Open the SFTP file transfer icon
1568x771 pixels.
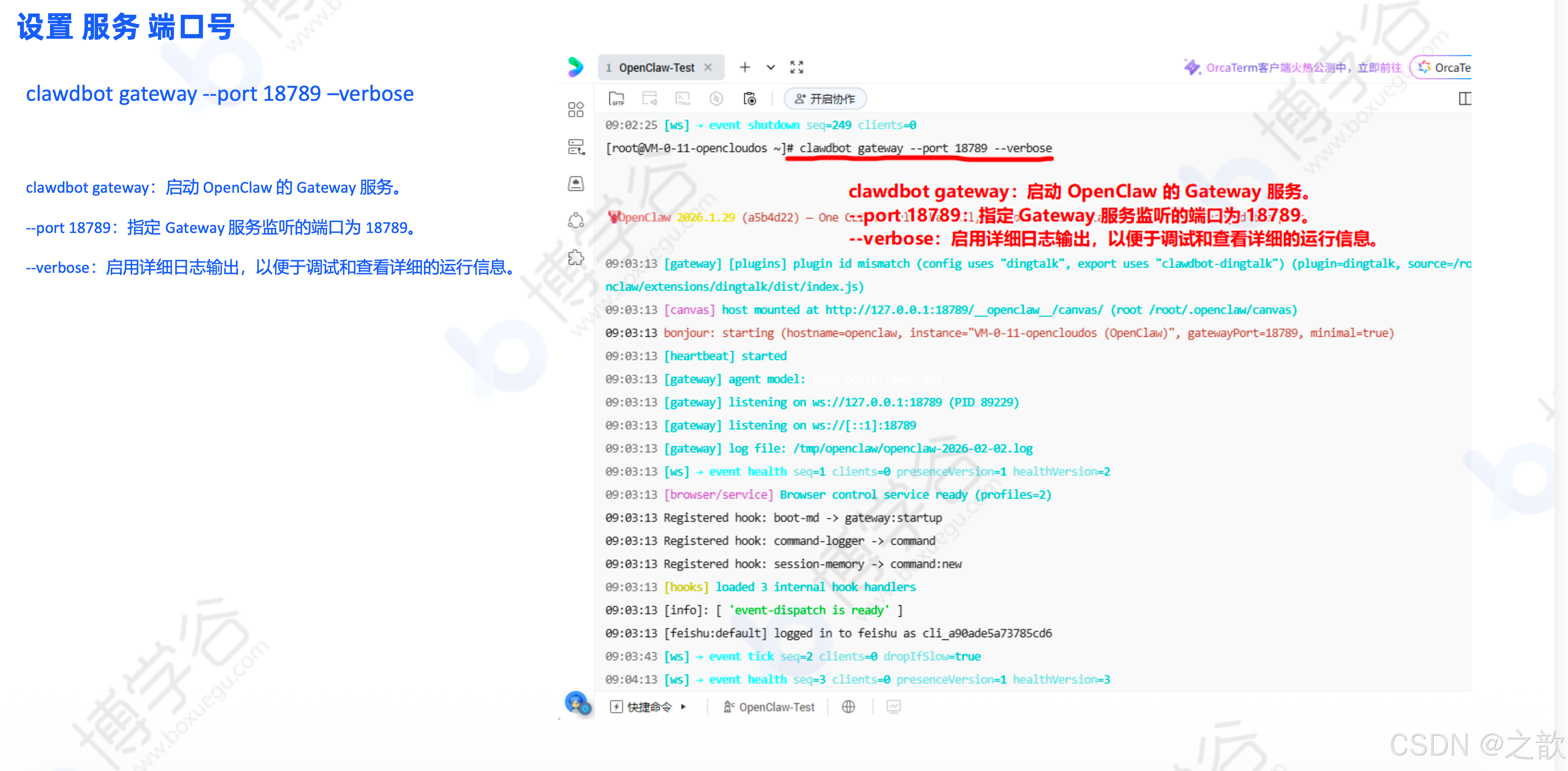coord(616,99)
